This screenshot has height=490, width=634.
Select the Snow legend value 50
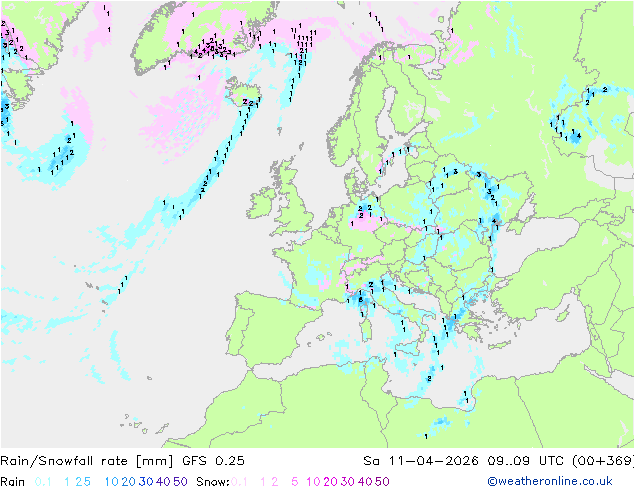click(382, 482)
